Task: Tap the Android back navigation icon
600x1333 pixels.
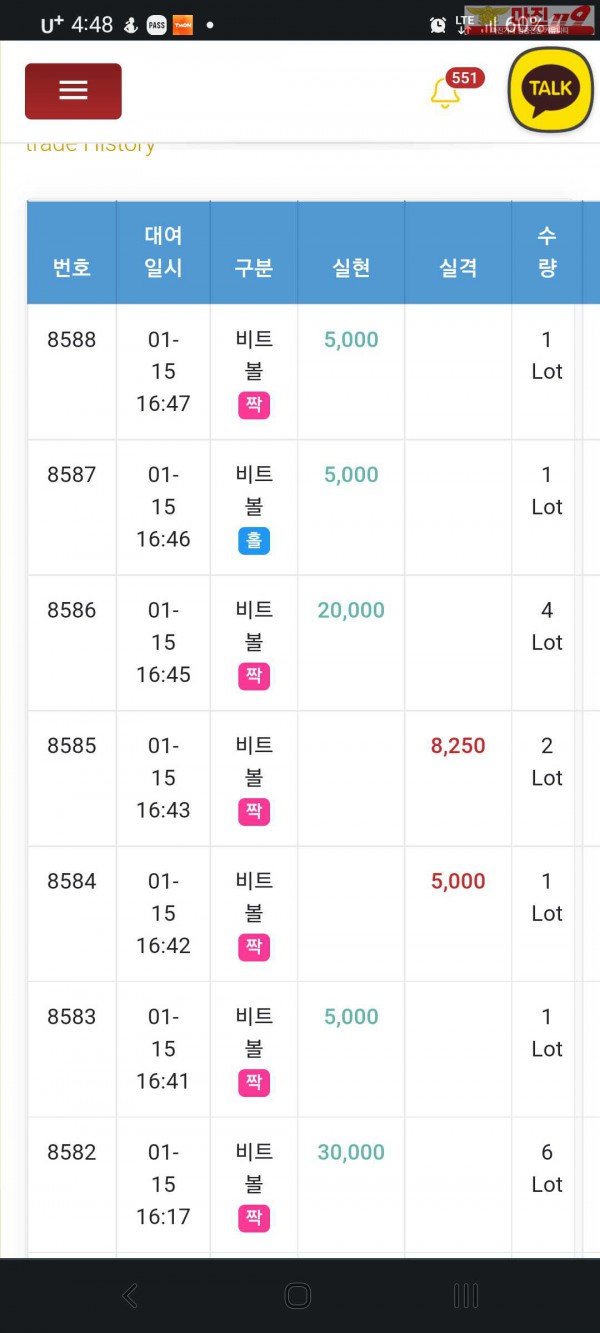Action: 130,1296
